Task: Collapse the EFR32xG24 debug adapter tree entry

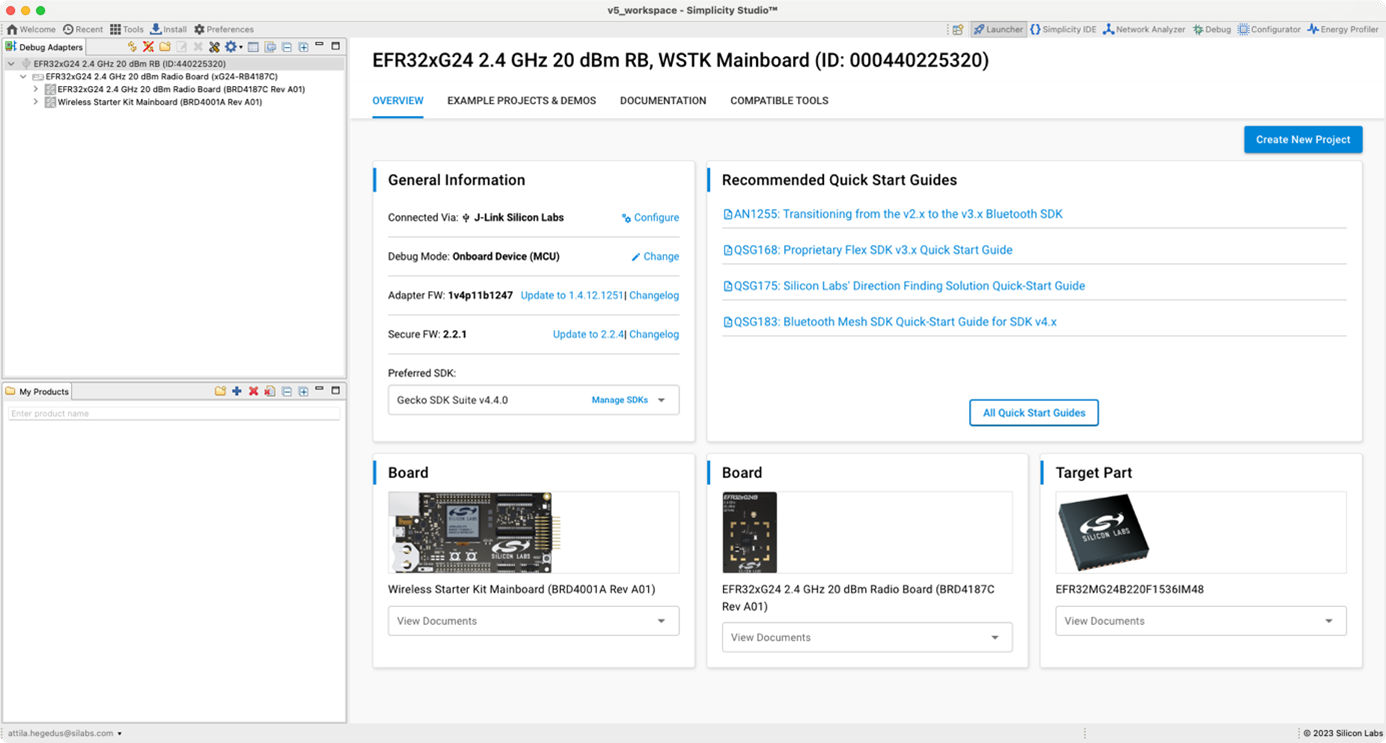Action: click(x=10, y=63)
